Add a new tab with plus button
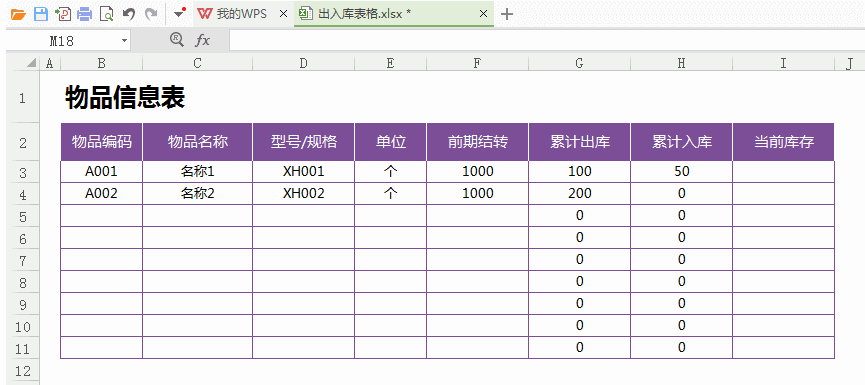The width and height of the screenshot is (865, 385). point(506,14)
